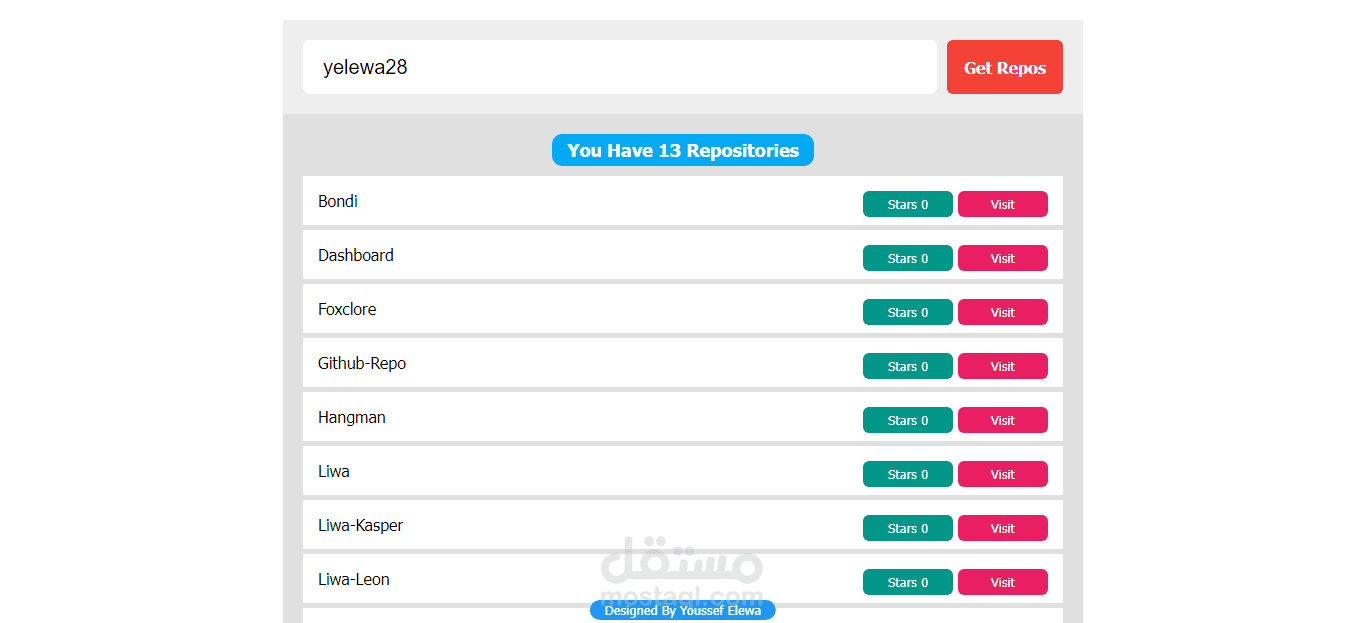Click the Get Repos button

click(x=1004, y=67)
